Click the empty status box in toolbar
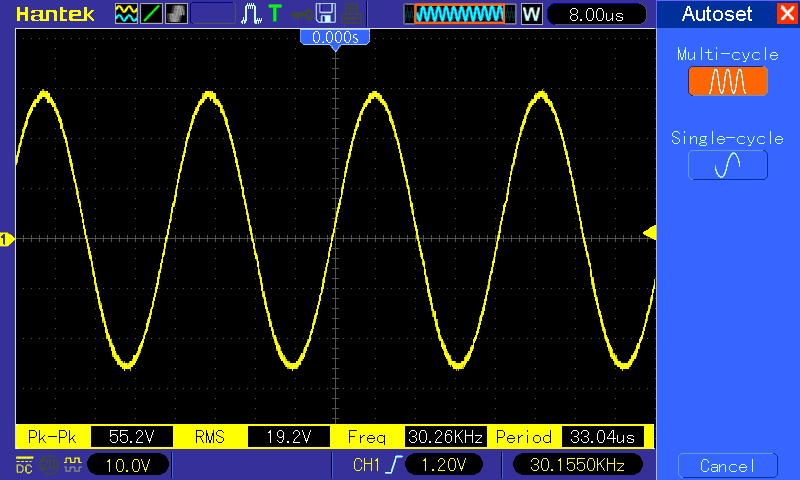Image resolution: width=800 pixels, height=480 pixels. [x=213, y=14]
